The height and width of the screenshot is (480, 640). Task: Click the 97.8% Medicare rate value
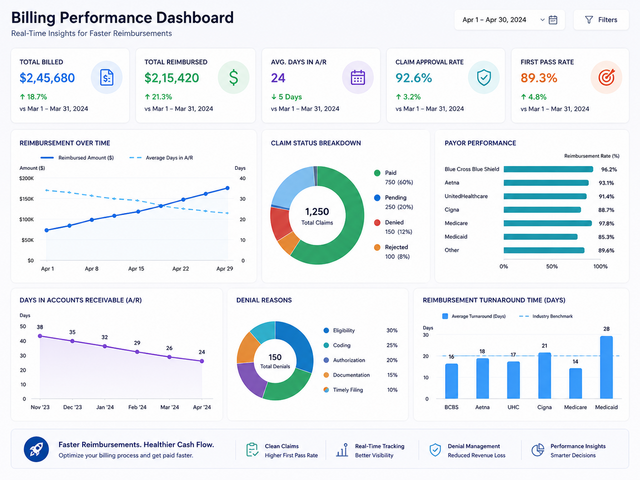607,224
